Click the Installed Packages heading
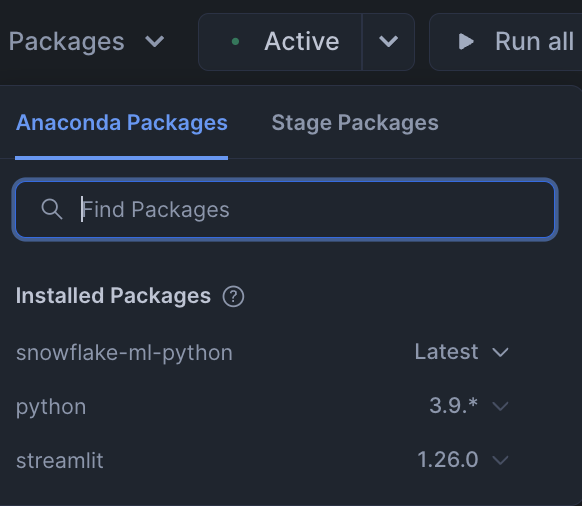 pos(113,296)
